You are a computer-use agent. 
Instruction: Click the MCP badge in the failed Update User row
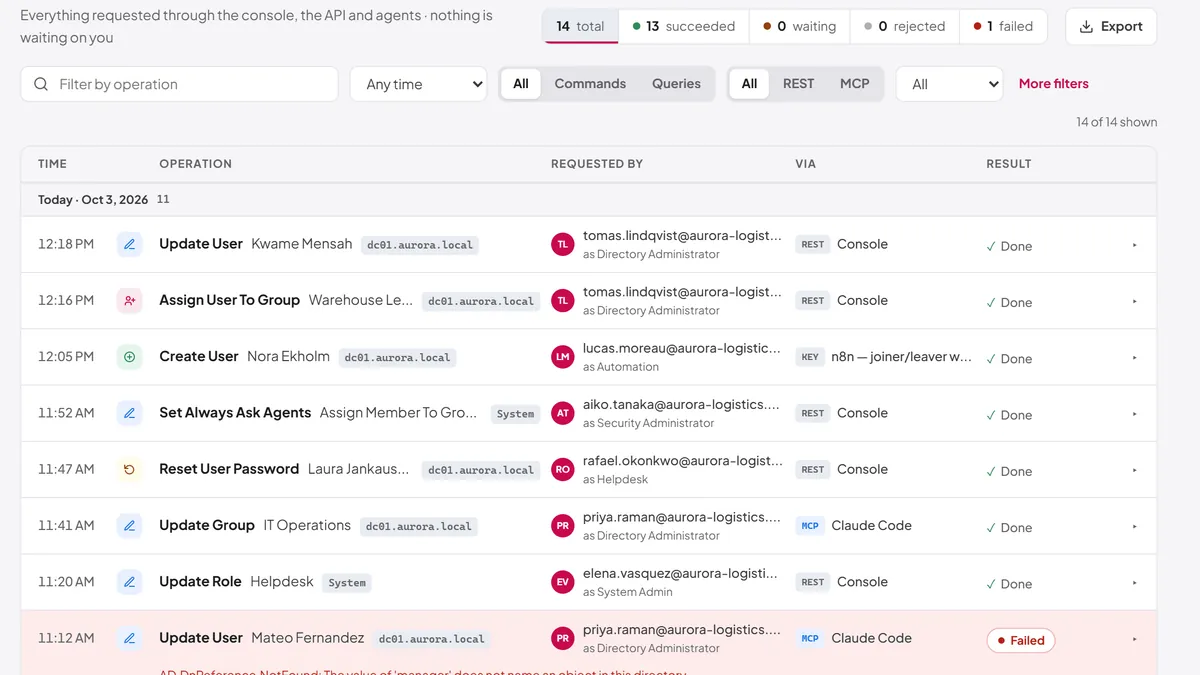click(x=810, y=638)
